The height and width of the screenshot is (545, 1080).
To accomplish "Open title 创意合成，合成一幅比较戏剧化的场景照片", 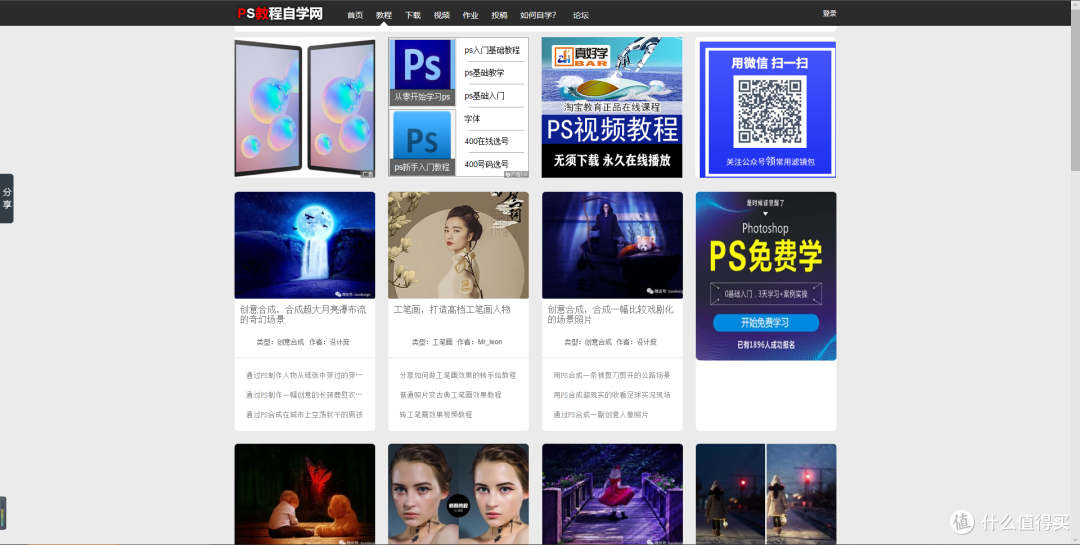I will (610, 315).
